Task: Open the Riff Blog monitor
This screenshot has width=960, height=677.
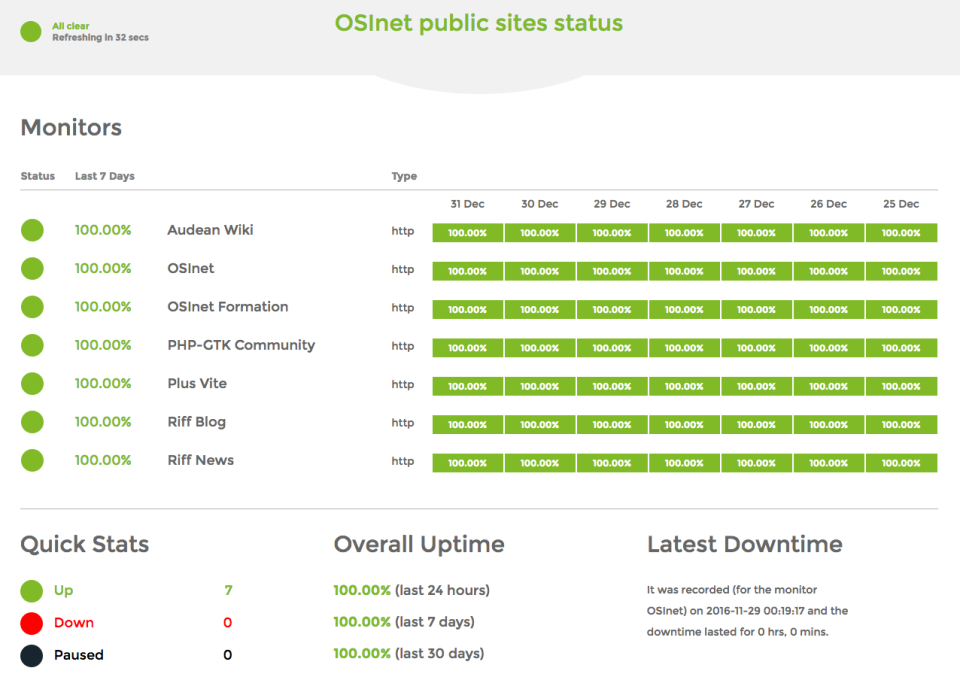Action: (197, 422)
